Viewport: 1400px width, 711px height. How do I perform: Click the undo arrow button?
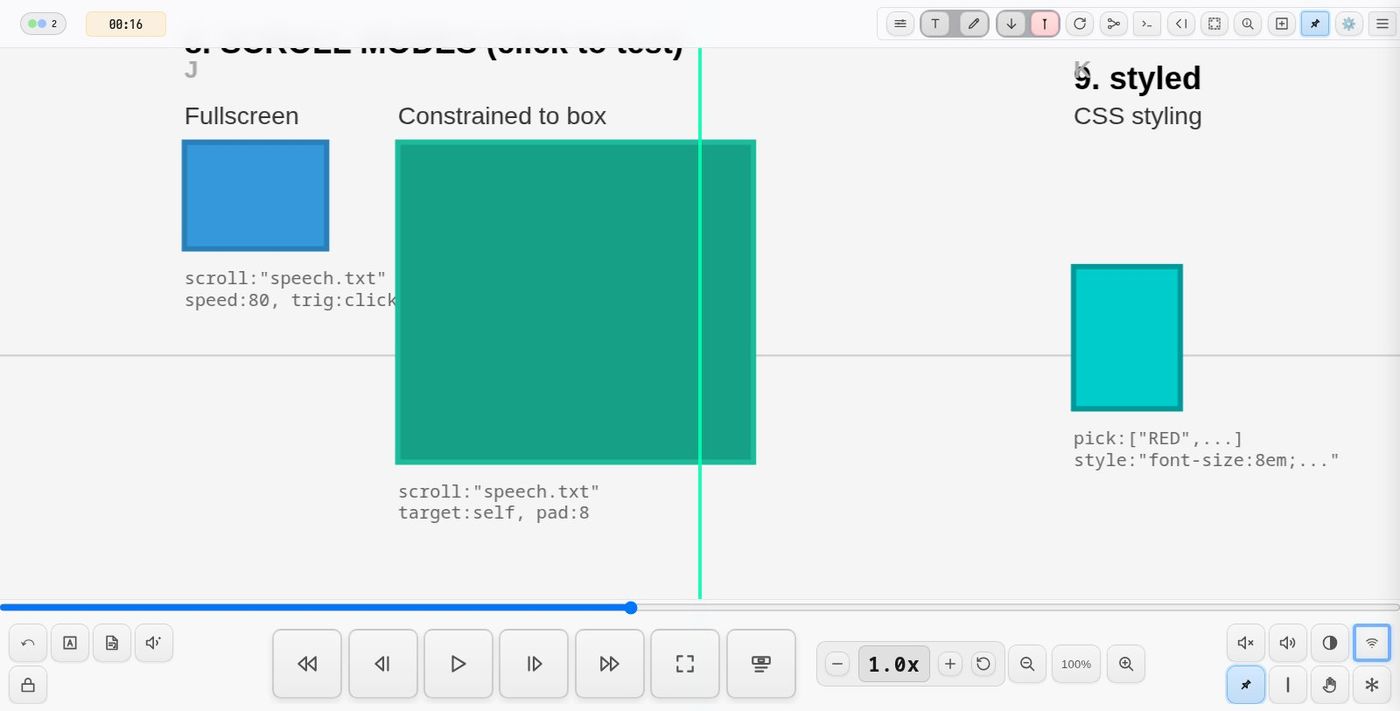tap(28, 643)
